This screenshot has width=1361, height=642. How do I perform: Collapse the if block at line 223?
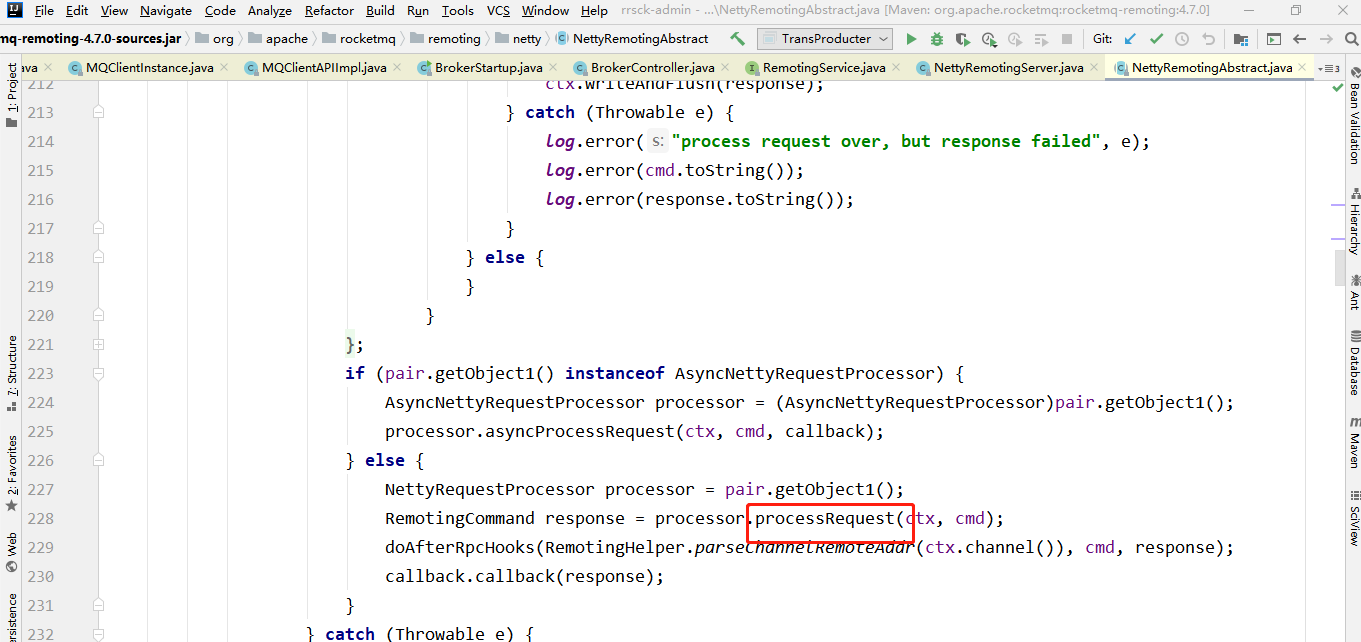98,373
